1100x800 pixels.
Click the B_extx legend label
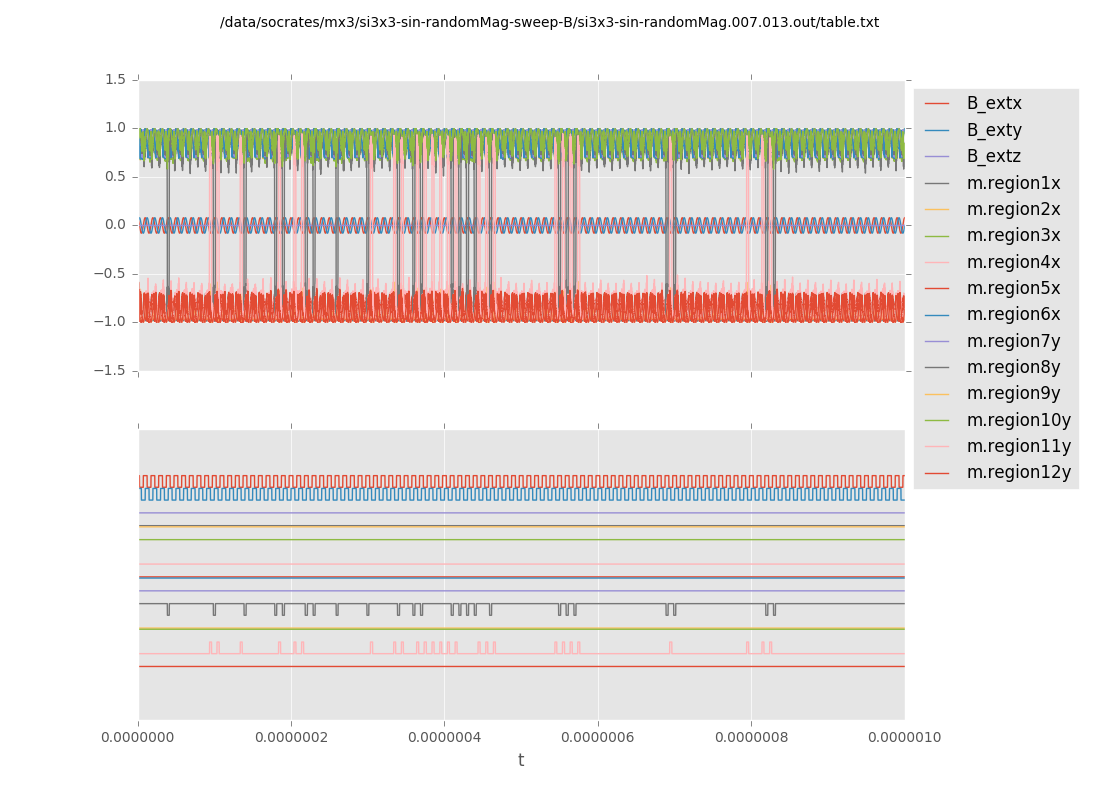pos(994,104)
